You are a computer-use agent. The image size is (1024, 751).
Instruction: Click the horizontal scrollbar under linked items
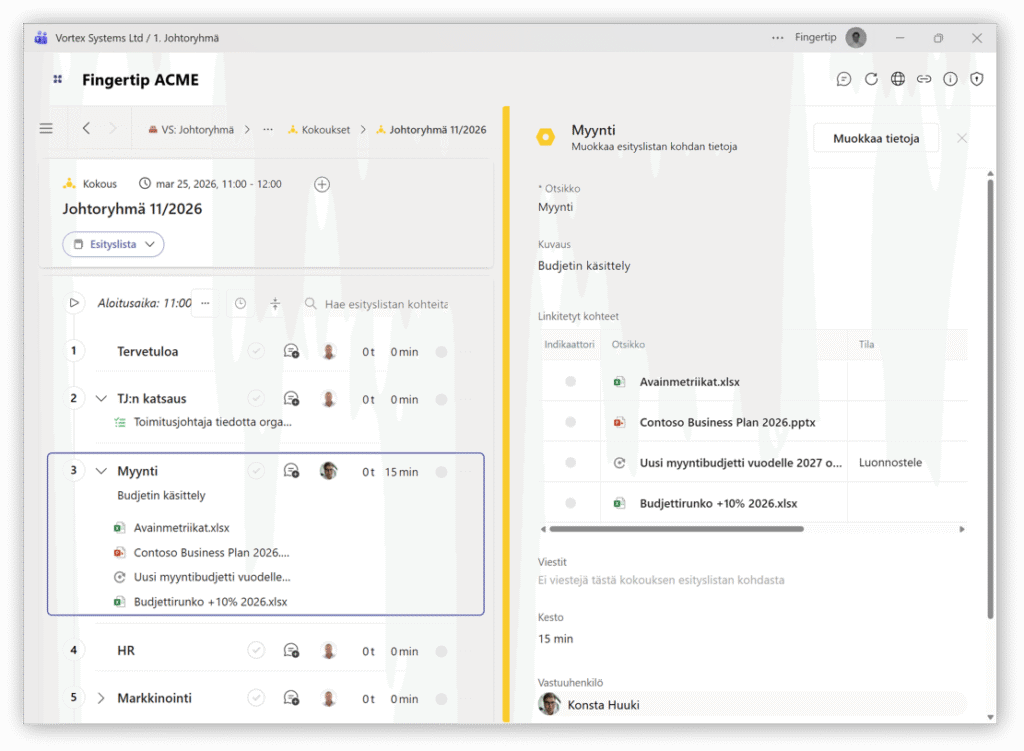tap(676, 529)
